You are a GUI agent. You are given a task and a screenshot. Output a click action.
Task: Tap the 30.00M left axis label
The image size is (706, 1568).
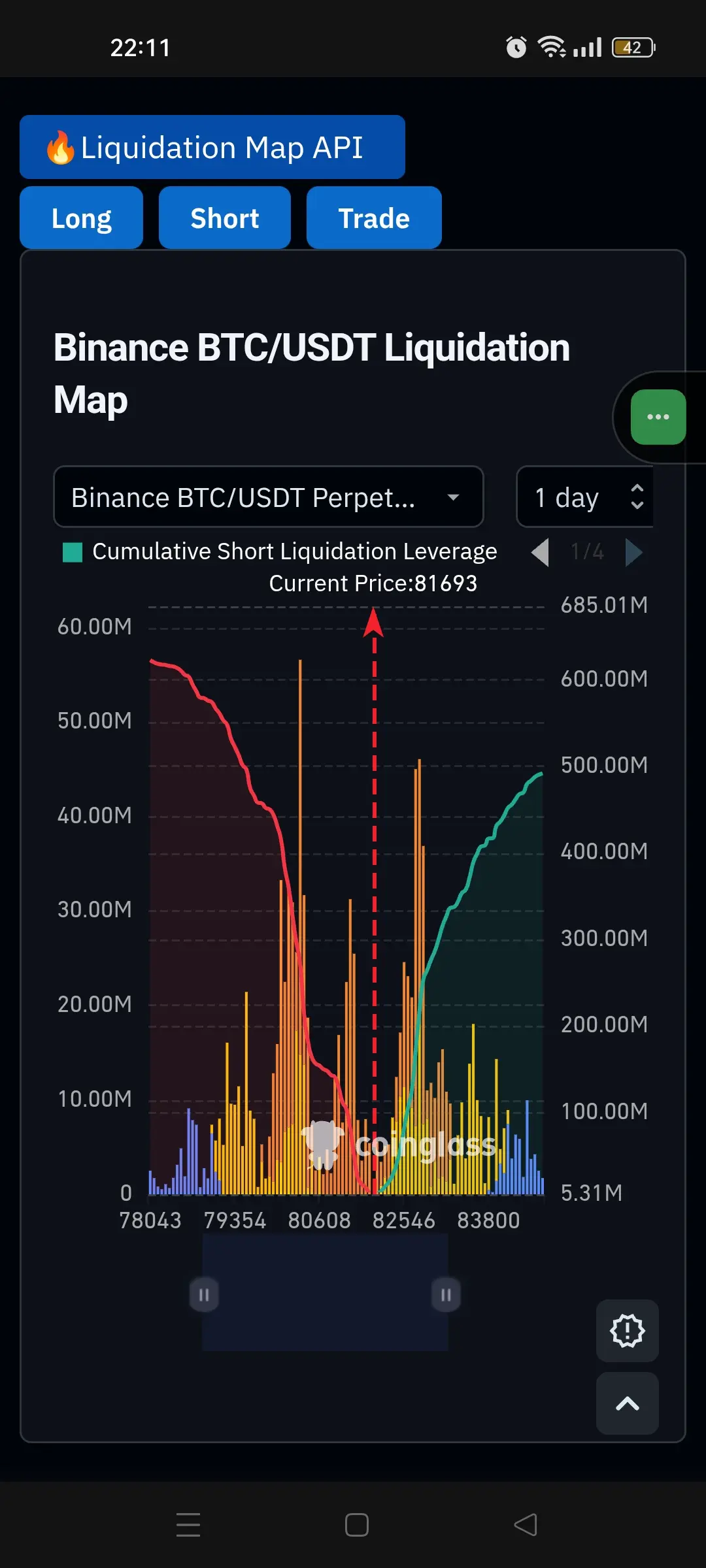tap(95, 909)
